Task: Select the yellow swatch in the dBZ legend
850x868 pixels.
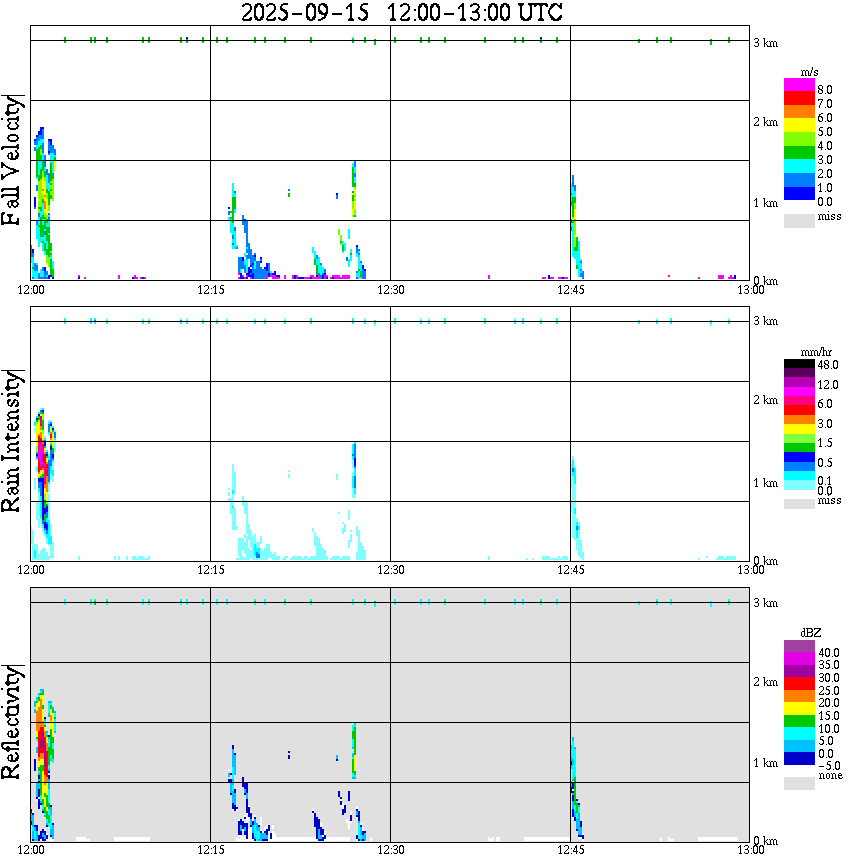Action: [x=799, y=709]
